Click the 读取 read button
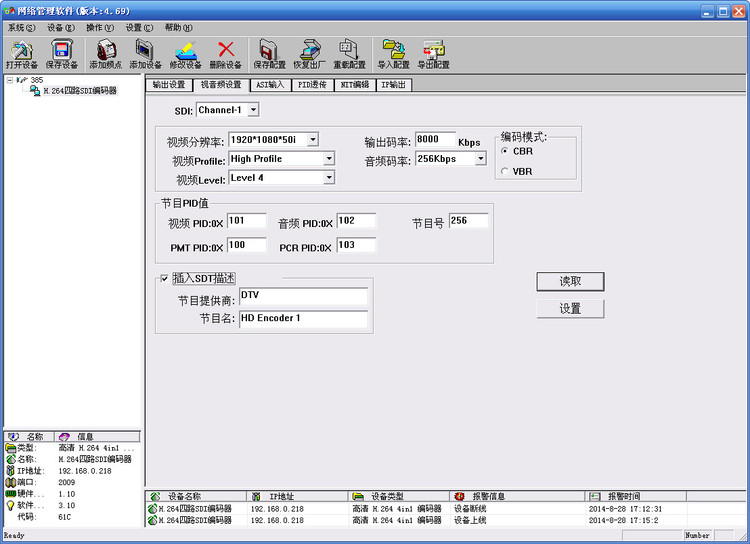Viewport: 750px width, 544px height. tap(570, 281)
